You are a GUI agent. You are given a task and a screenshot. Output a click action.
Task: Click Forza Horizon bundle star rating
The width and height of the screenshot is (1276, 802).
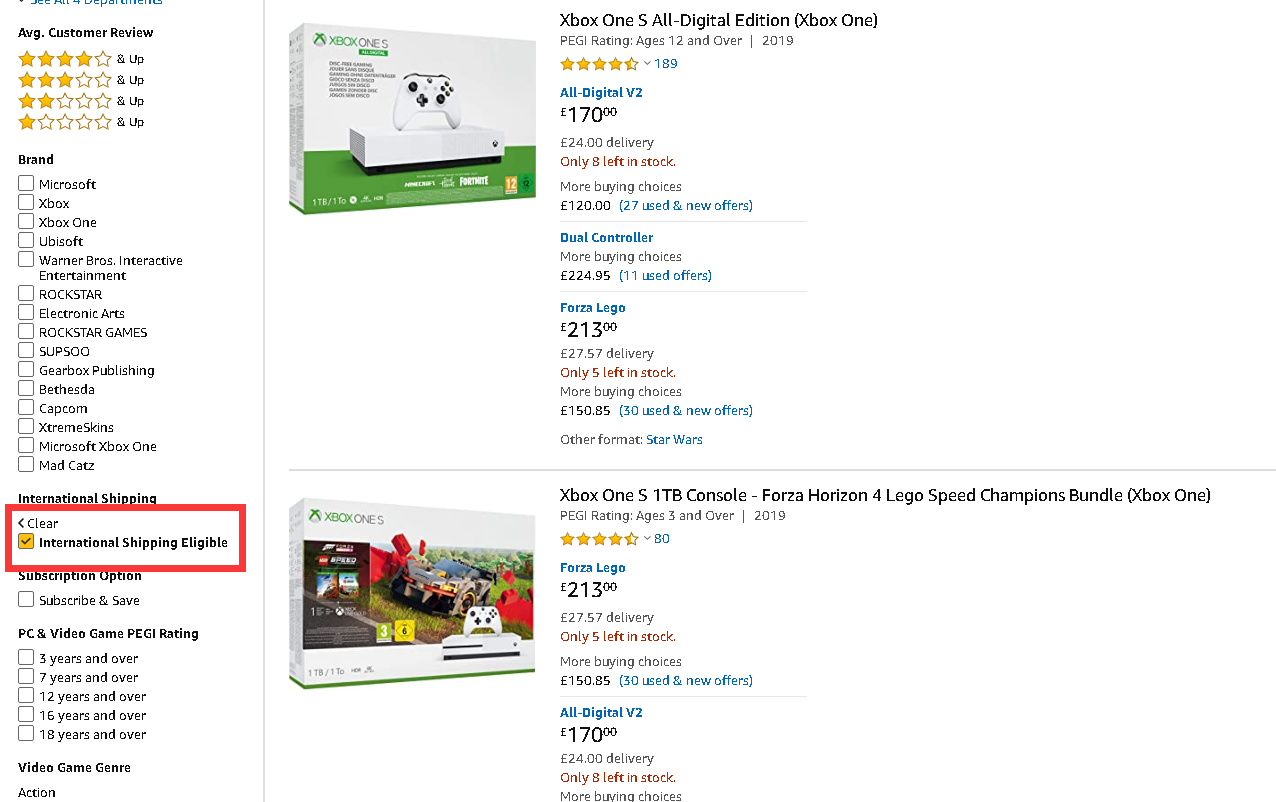click(x=599, y=539)
